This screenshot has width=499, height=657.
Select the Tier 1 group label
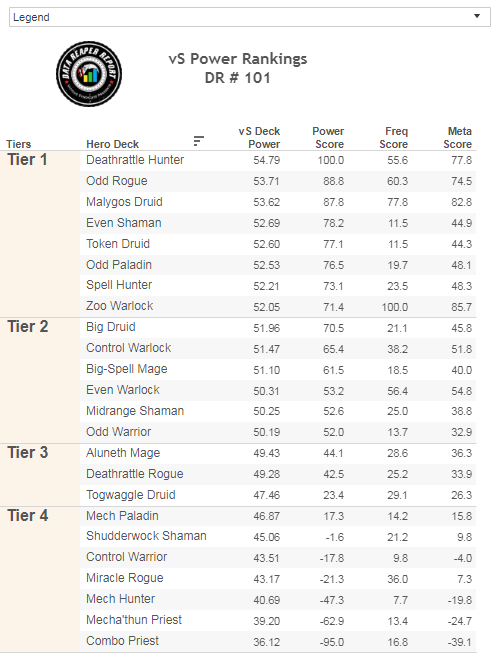click(27, 160)
